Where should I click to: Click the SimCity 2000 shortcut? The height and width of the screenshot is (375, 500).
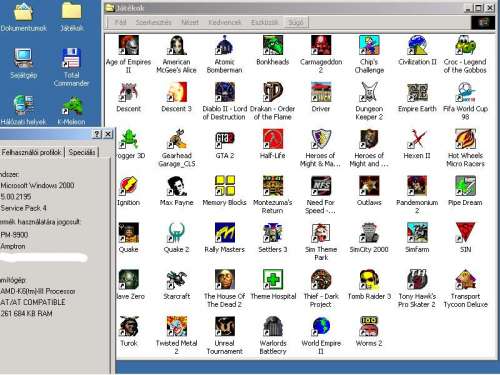pyautogui.click(x=369, y=233)
